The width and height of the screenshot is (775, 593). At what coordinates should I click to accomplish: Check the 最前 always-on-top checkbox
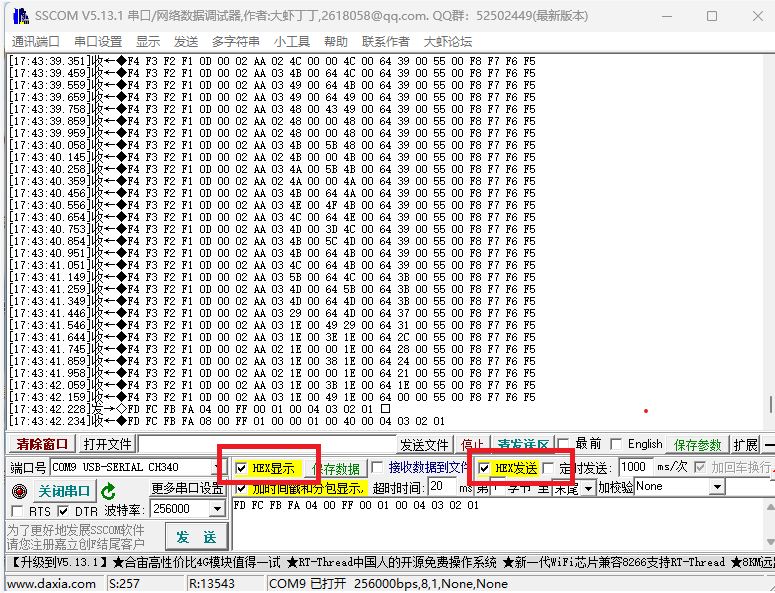[x=562, y=444]
